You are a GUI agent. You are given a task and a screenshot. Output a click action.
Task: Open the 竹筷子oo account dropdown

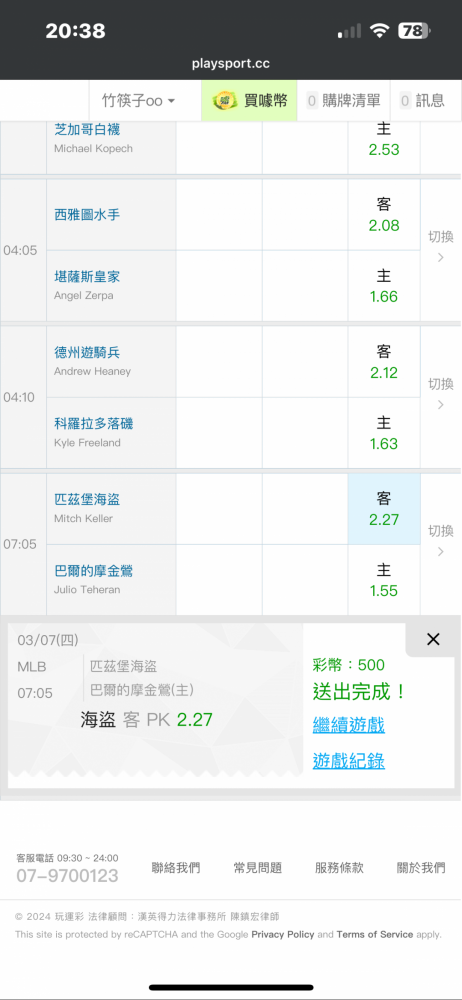(x=139, y=101)
